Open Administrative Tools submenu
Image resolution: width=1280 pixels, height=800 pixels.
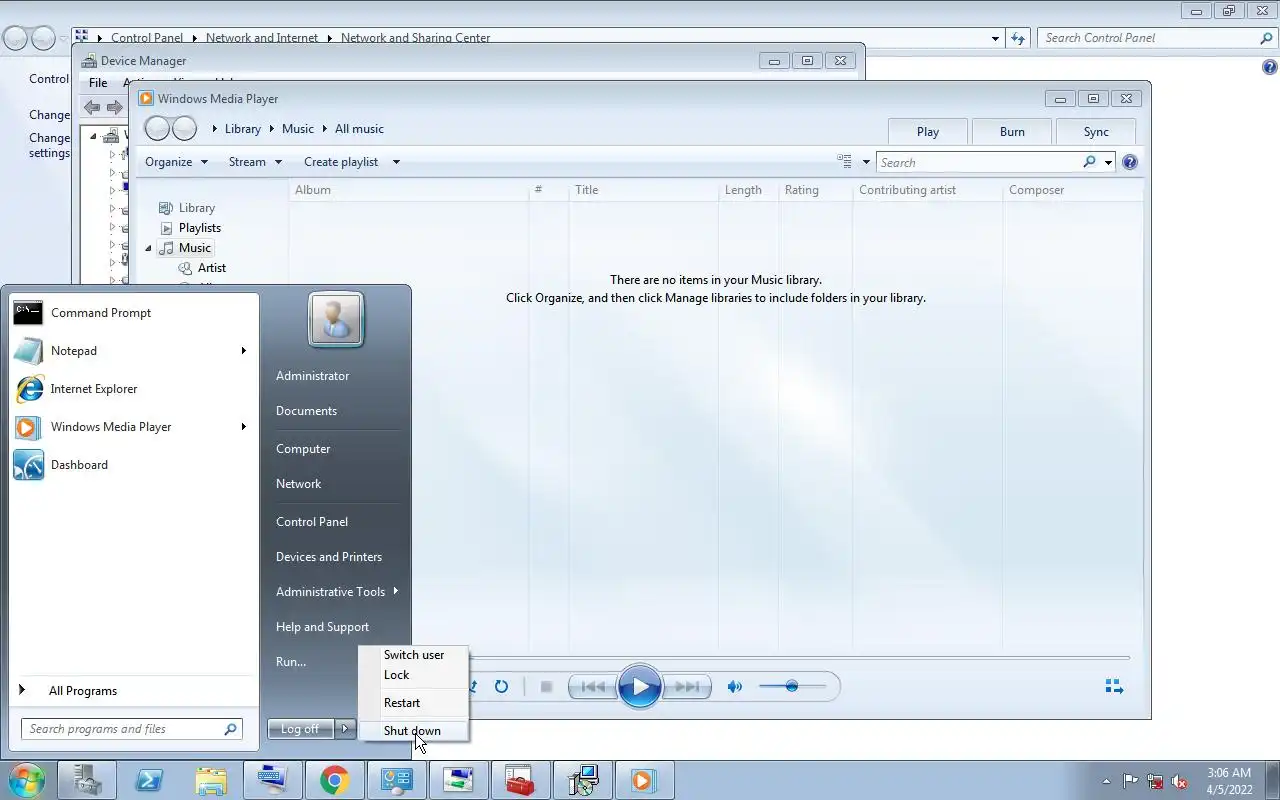(335, 592)
